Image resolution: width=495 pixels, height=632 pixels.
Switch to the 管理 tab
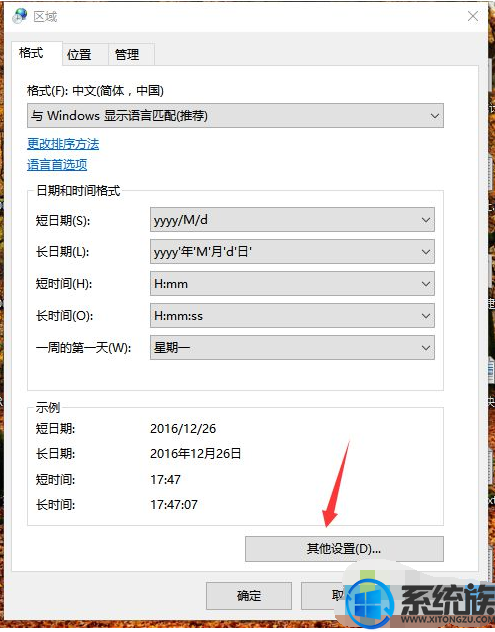127,54
